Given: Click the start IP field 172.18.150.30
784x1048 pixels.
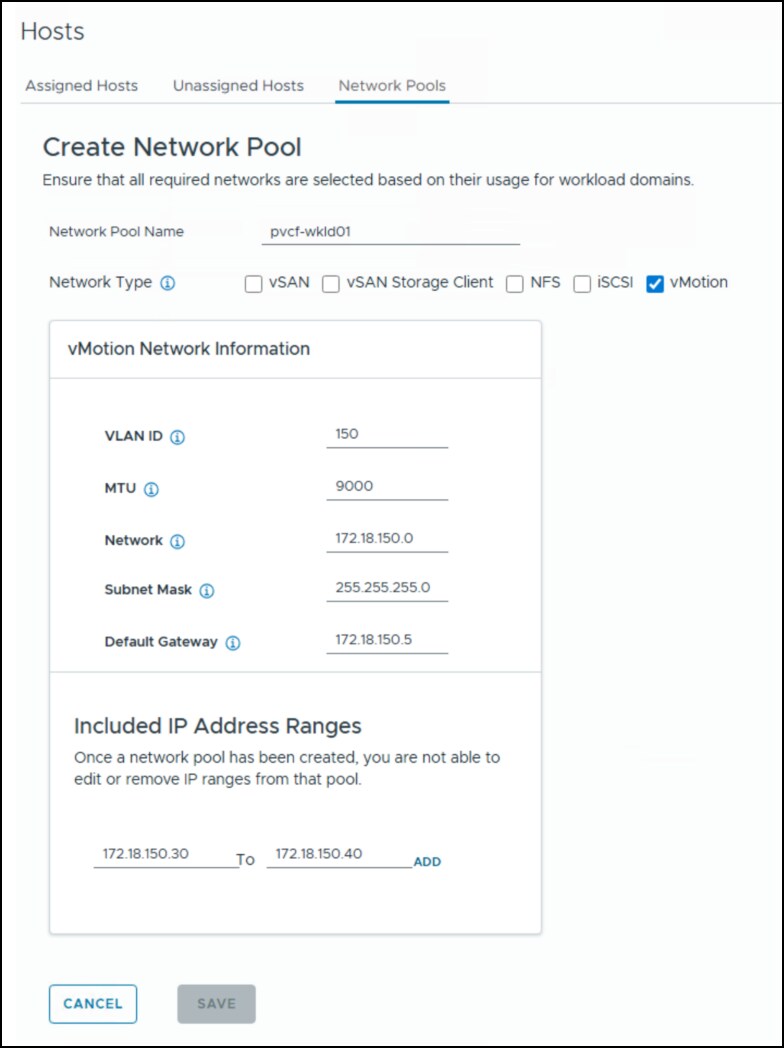Looking at the screenshot, I should click(166, 855).
